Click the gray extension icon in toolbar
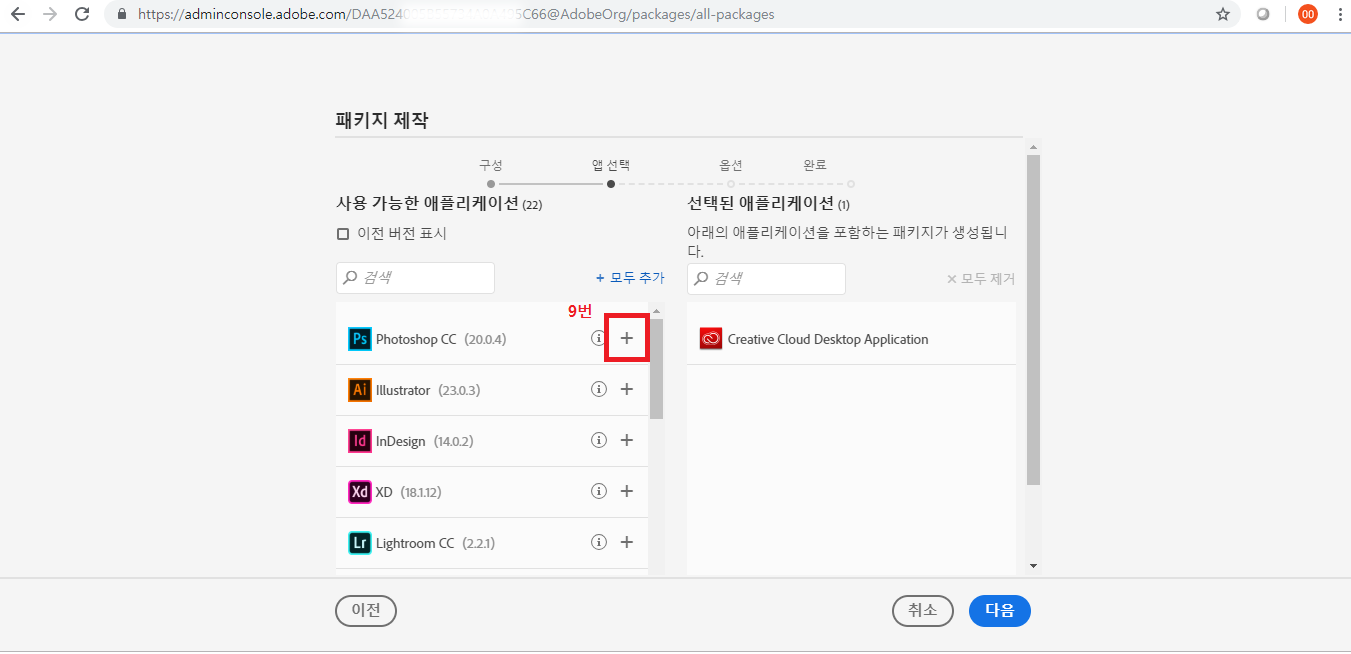The width and height of the screenshot is (1351, 654). pyautogui.click(x=1264, y=15)
